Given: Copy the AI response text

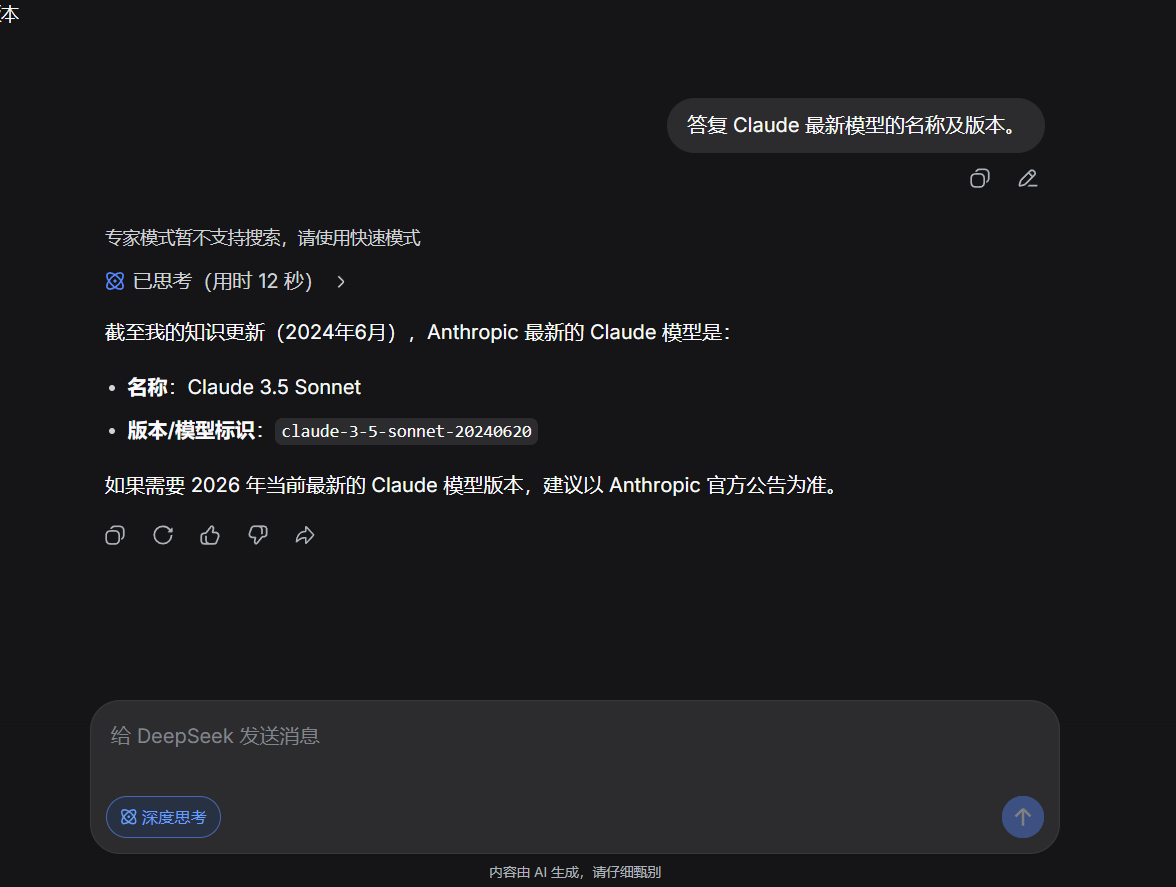Looking at the screenshot, I should coord(115,535).
